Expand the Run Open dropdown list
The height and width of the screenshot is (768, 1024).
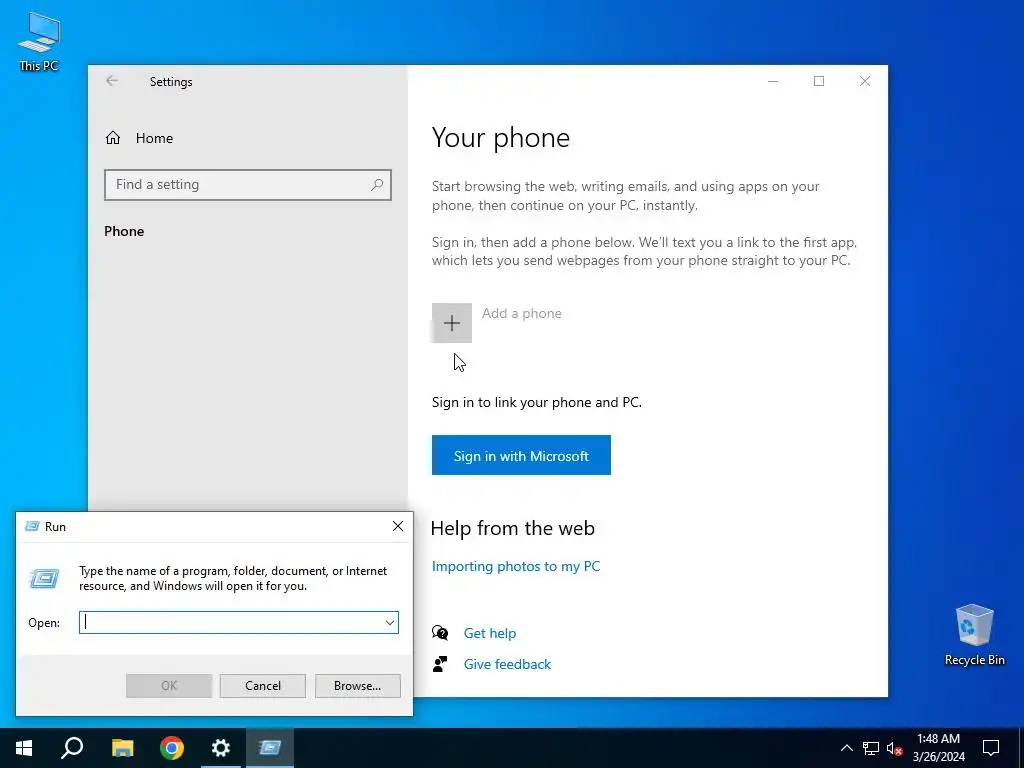pyautogui.click(x=390, y=622)
